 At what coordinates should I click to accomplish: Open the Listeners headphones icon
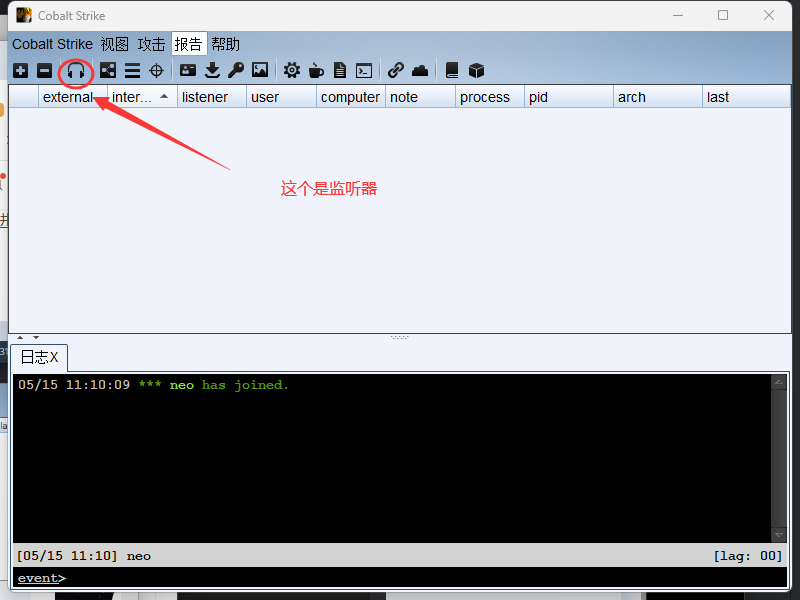click(76, 70)
